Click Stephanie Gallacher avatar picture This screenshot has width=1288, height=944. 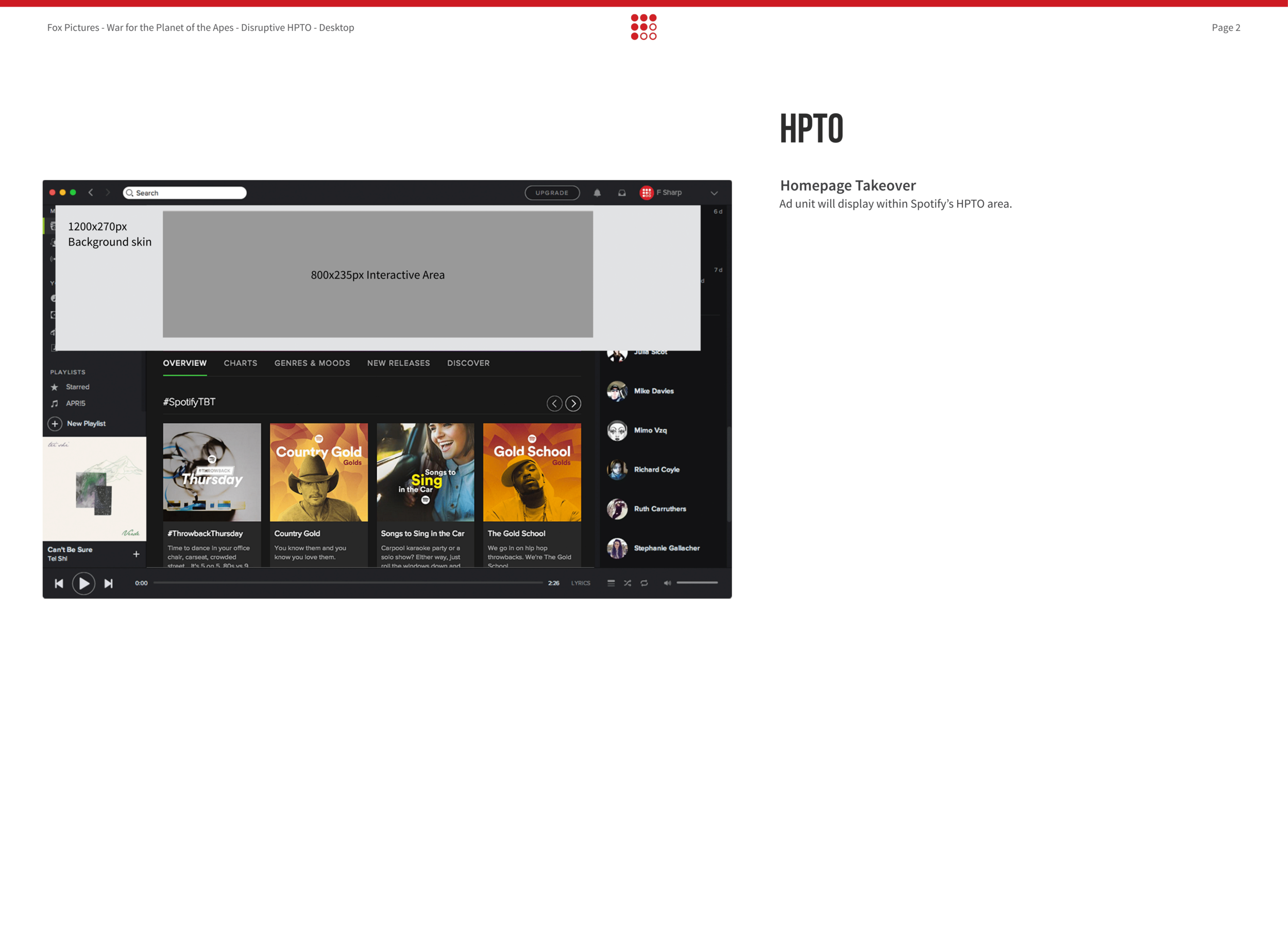617,548
